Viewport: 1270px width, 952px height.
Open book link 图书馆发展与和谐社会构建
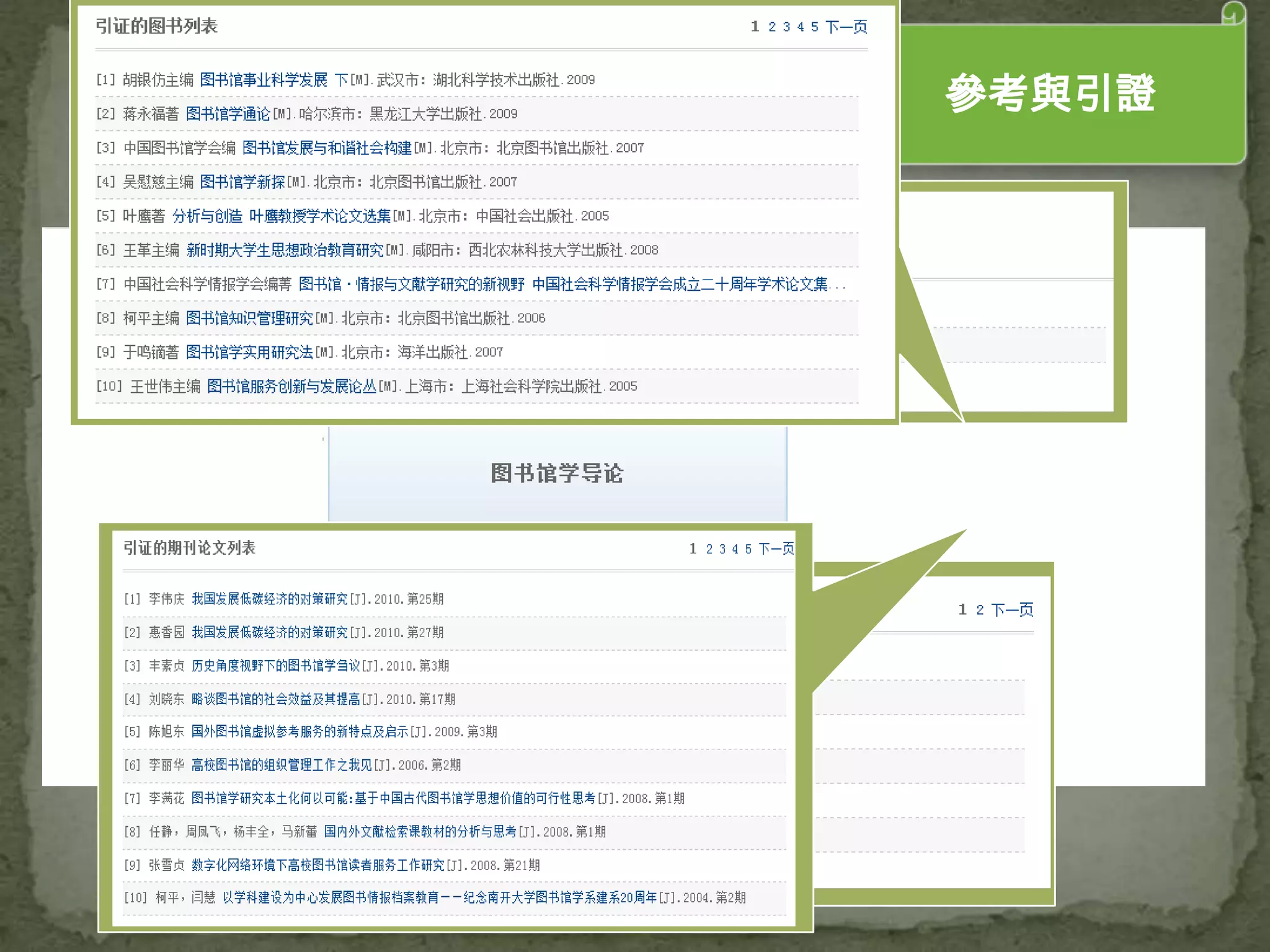(327, 148)
